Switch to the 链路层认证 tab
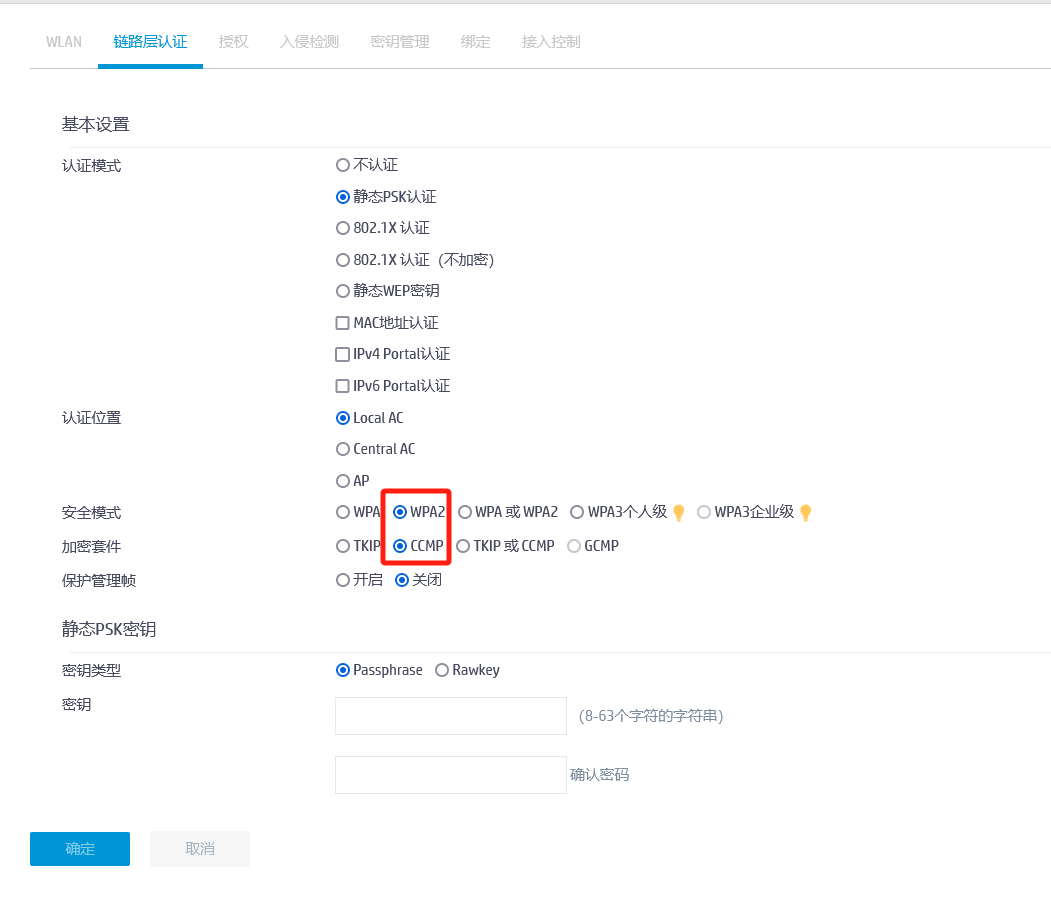 pos(150,42)
